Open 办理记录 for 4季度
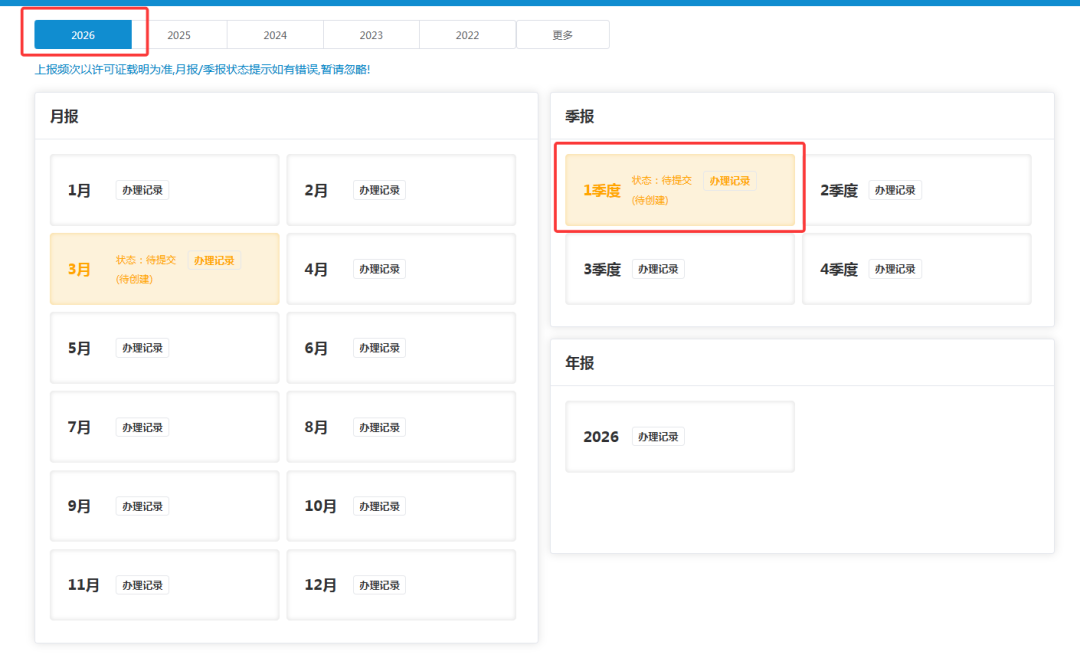This screenshot has height=655, width=1080. (x=895, y=269)
